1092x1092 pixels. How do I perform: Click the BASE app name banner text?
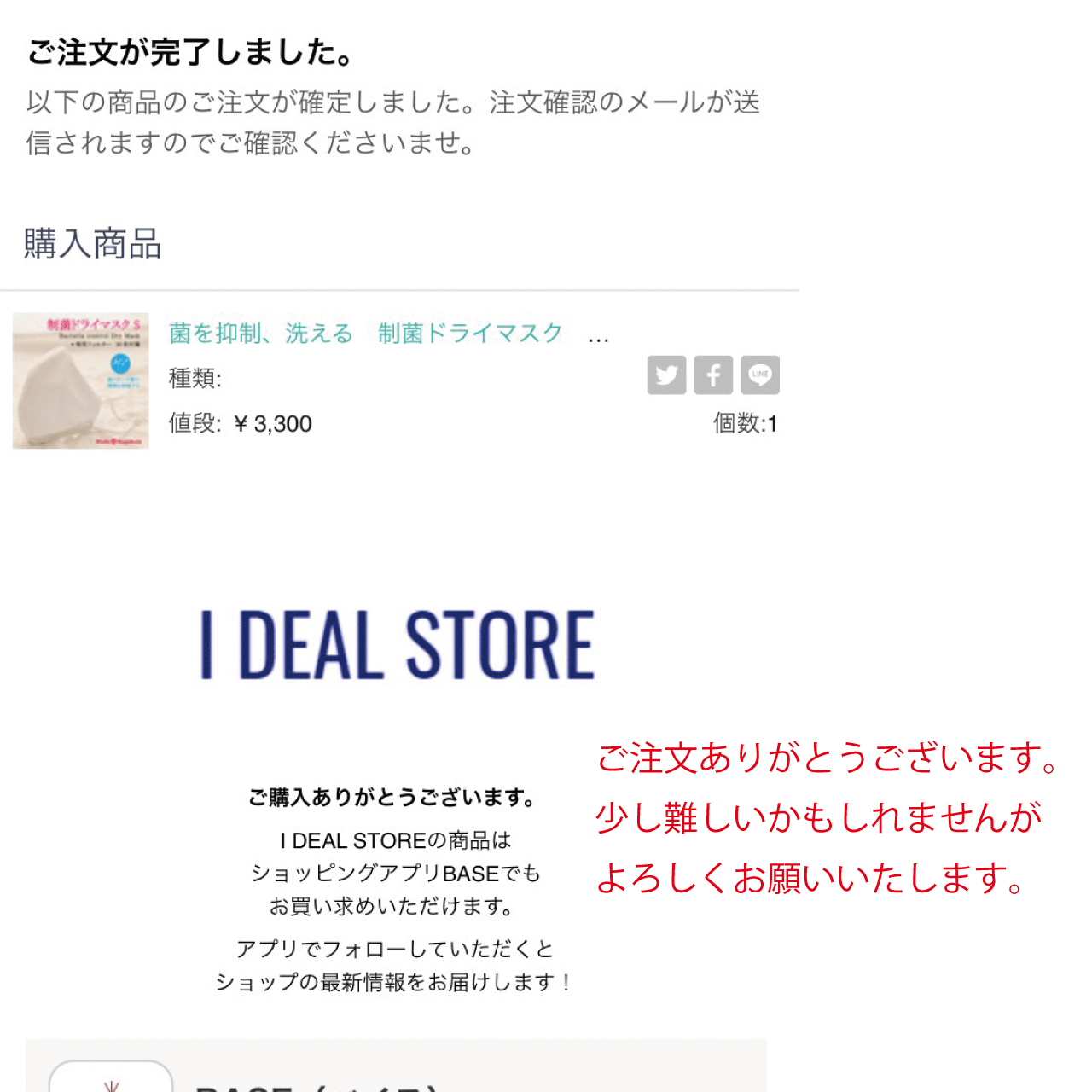[x=316, y=1087]
